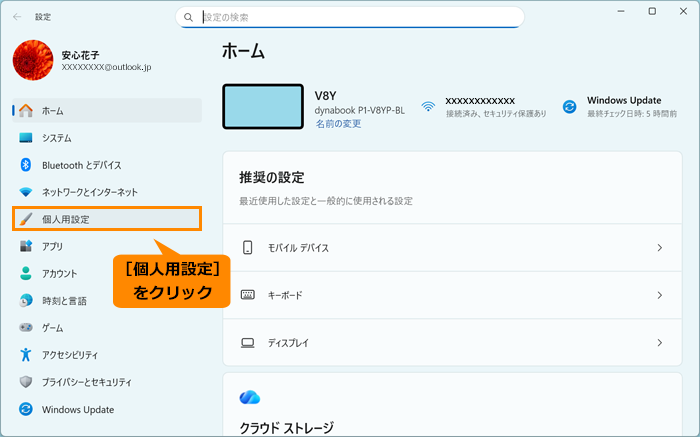Click the Bluetooth icon in sidebar

point(26,165)
